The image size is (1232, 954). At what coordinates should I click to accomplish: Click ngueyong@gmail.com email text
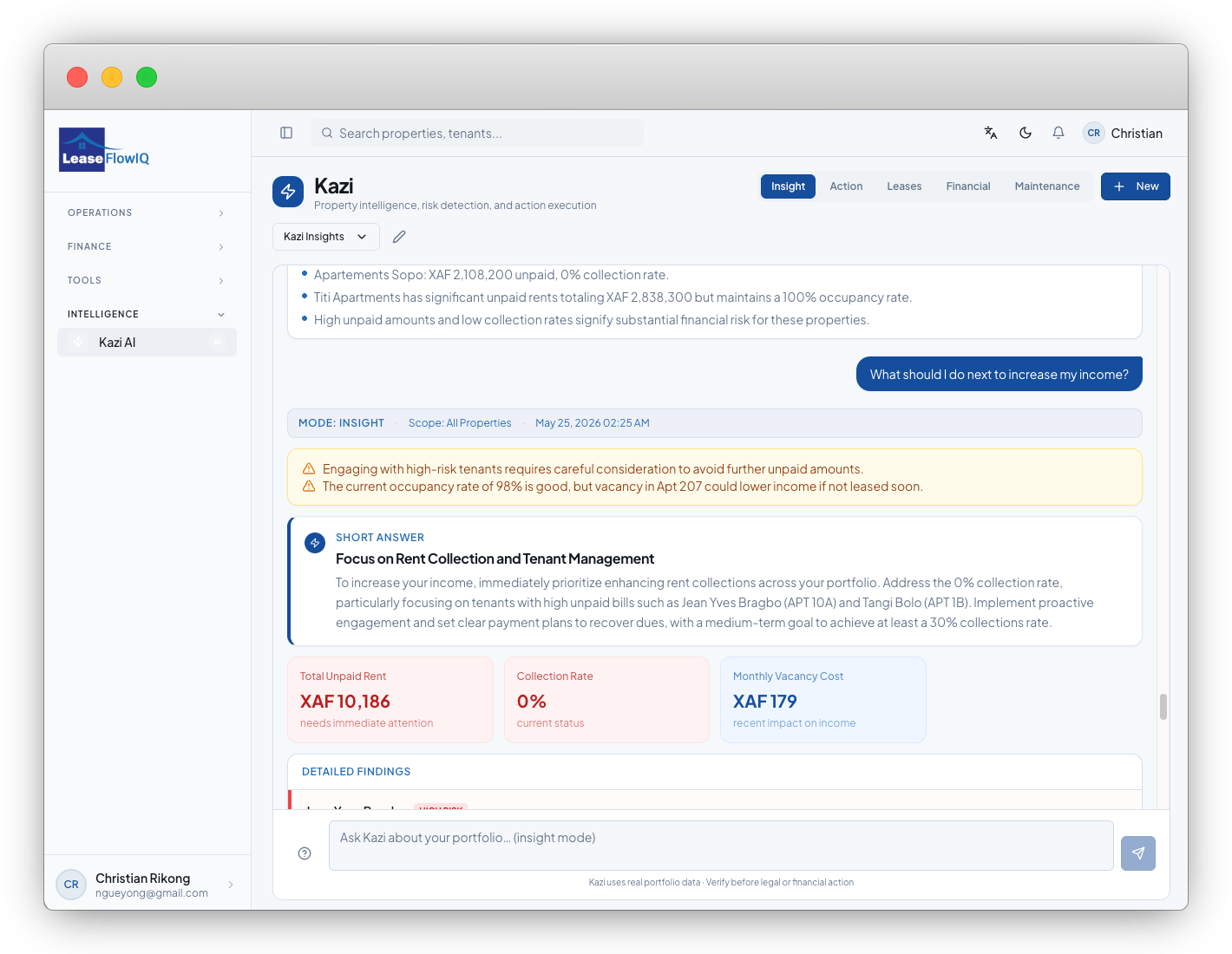point(152,893)
